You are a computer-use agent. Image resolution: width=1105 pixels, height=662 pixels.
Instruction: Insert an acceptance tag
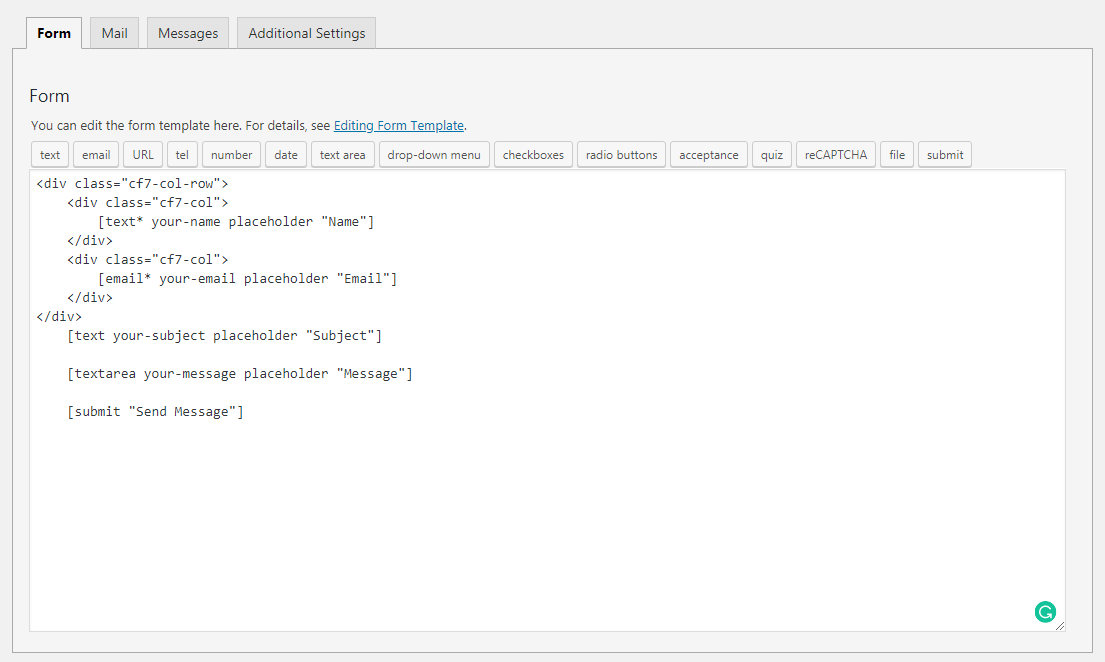(708, 155)
